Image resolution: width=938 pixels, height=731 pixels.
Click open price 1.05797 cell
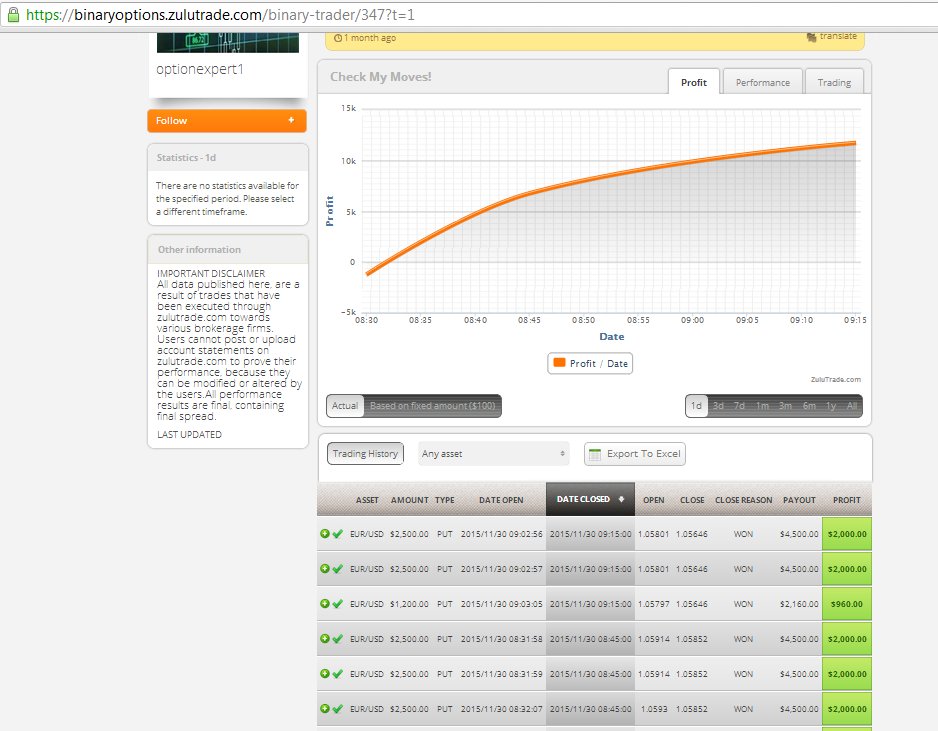point(653,604)
